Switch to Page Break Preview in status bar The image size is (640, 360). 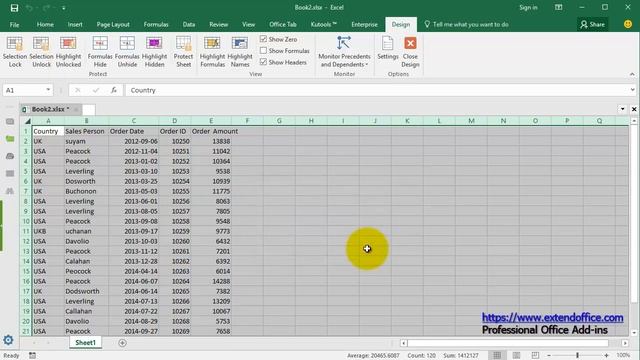pos(535,356)
